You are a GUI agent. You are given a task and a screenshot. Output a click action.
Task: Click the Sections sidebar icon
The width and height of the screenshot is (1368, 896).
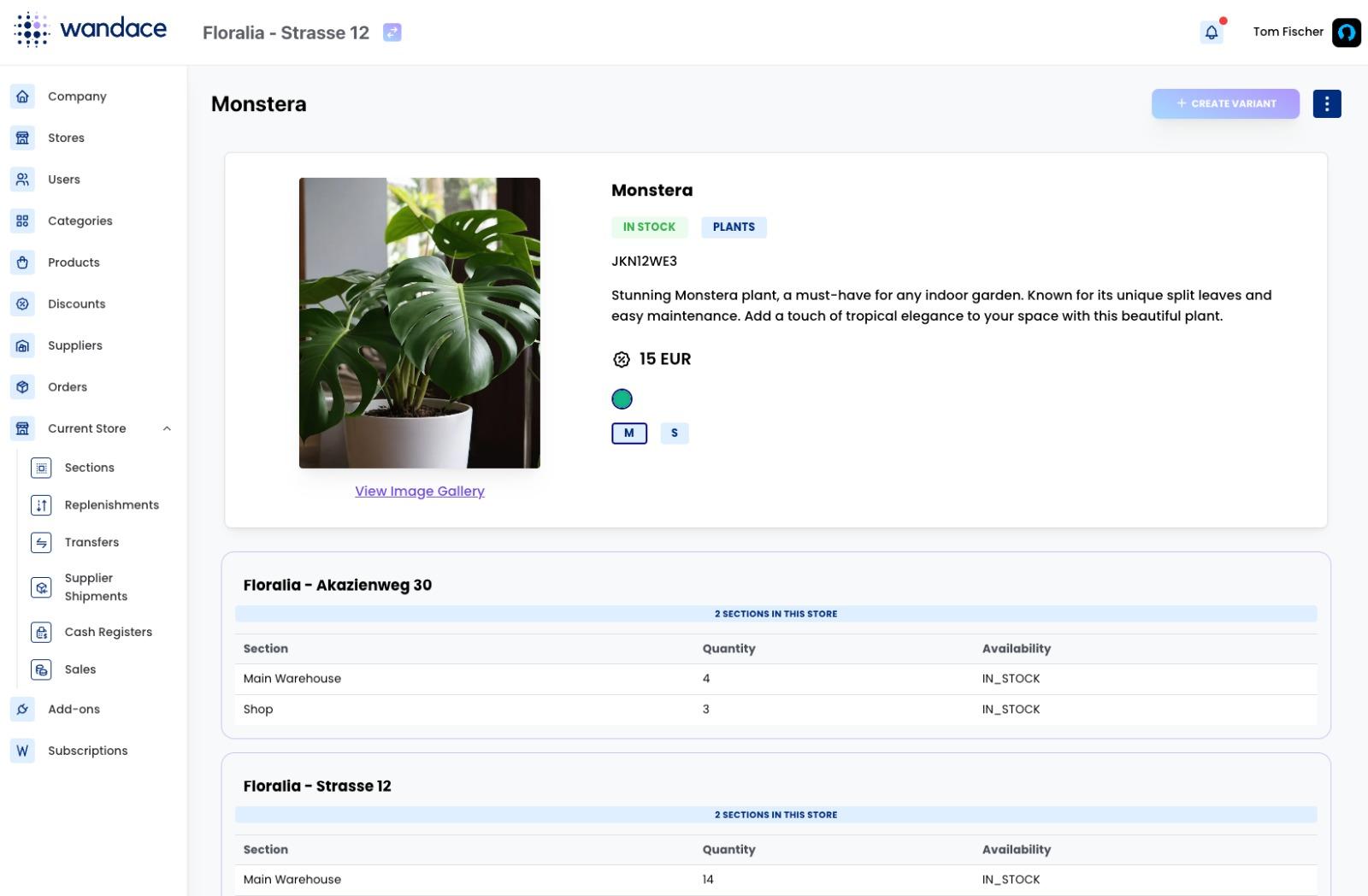click(41, 468)
